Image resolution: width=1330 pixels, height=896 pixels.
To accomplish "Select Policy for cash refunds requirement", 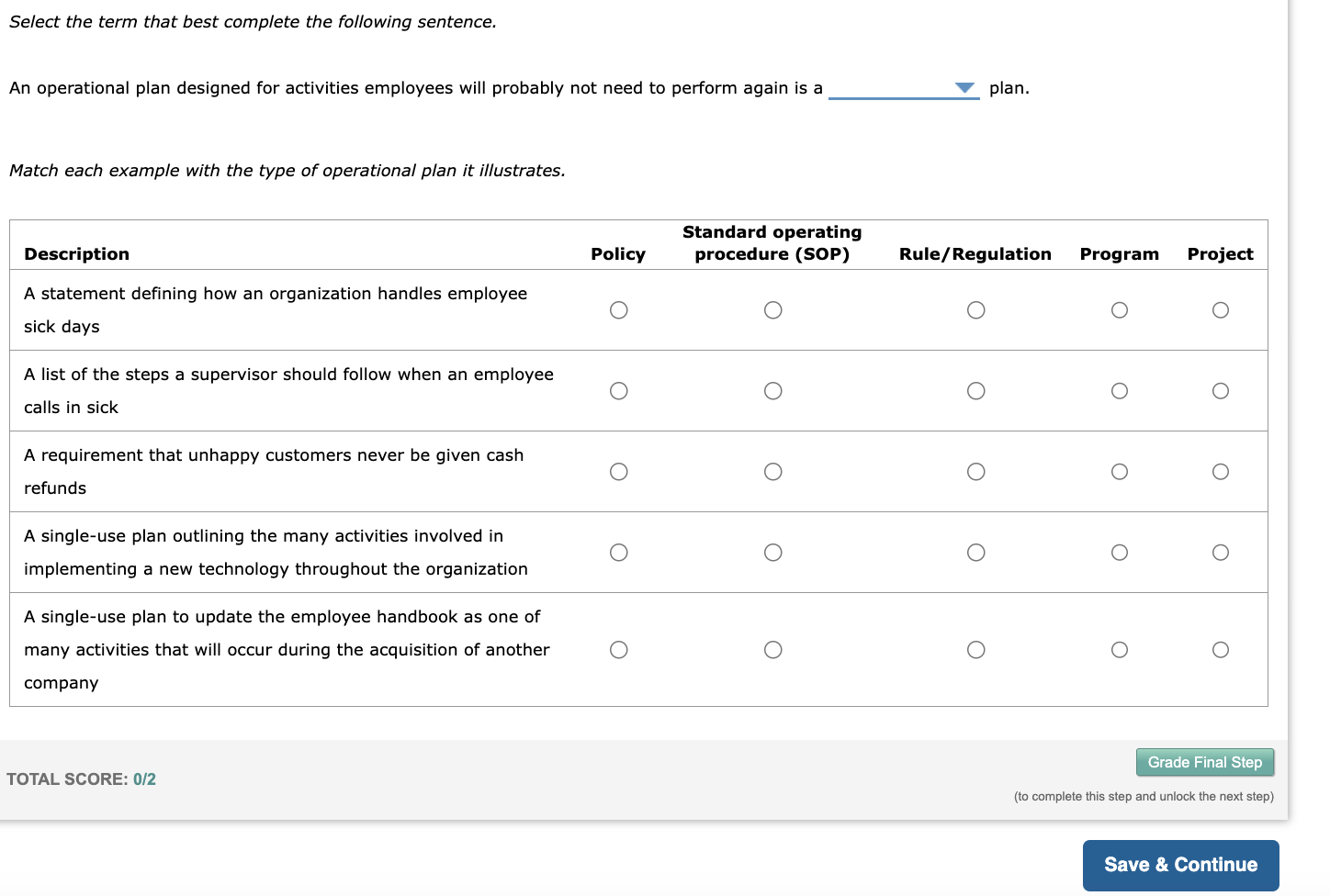I will [x=619, y=472].
